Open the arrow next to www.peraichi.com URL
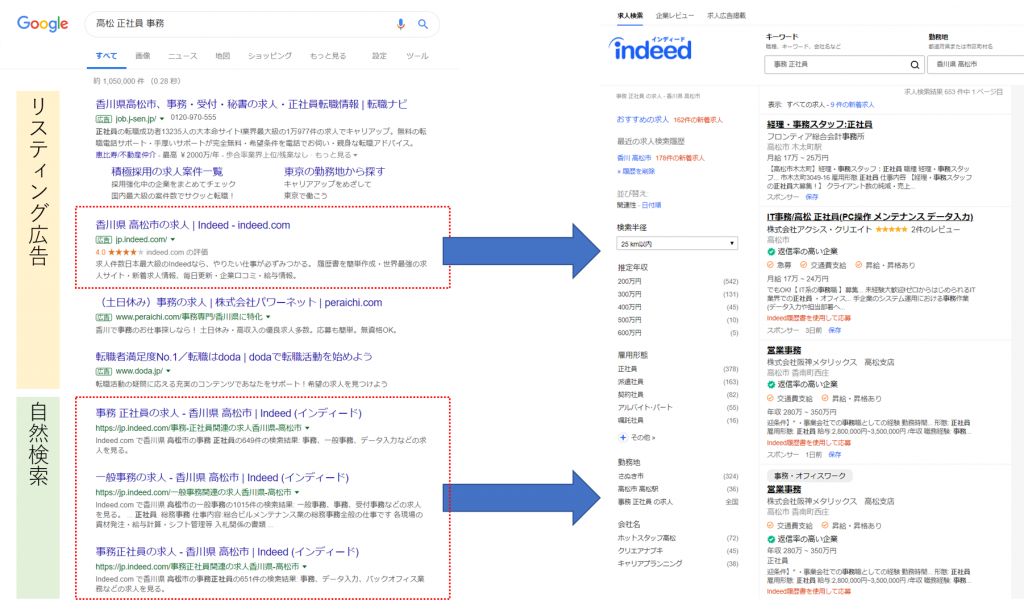 (x=268, y=317)
